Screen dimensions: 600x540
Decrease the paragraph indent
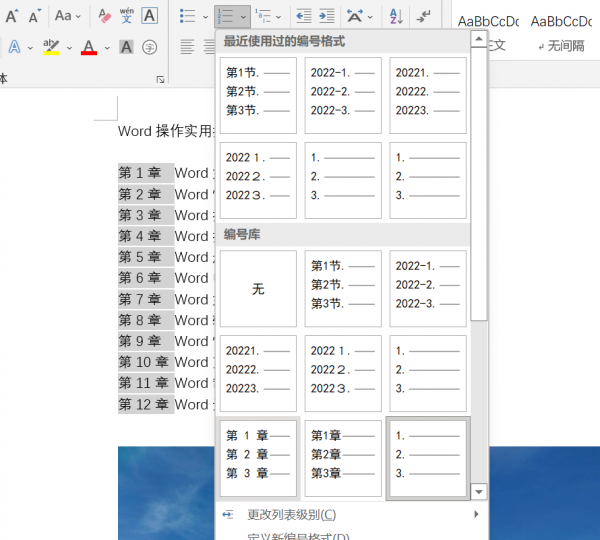click(304, 16)
